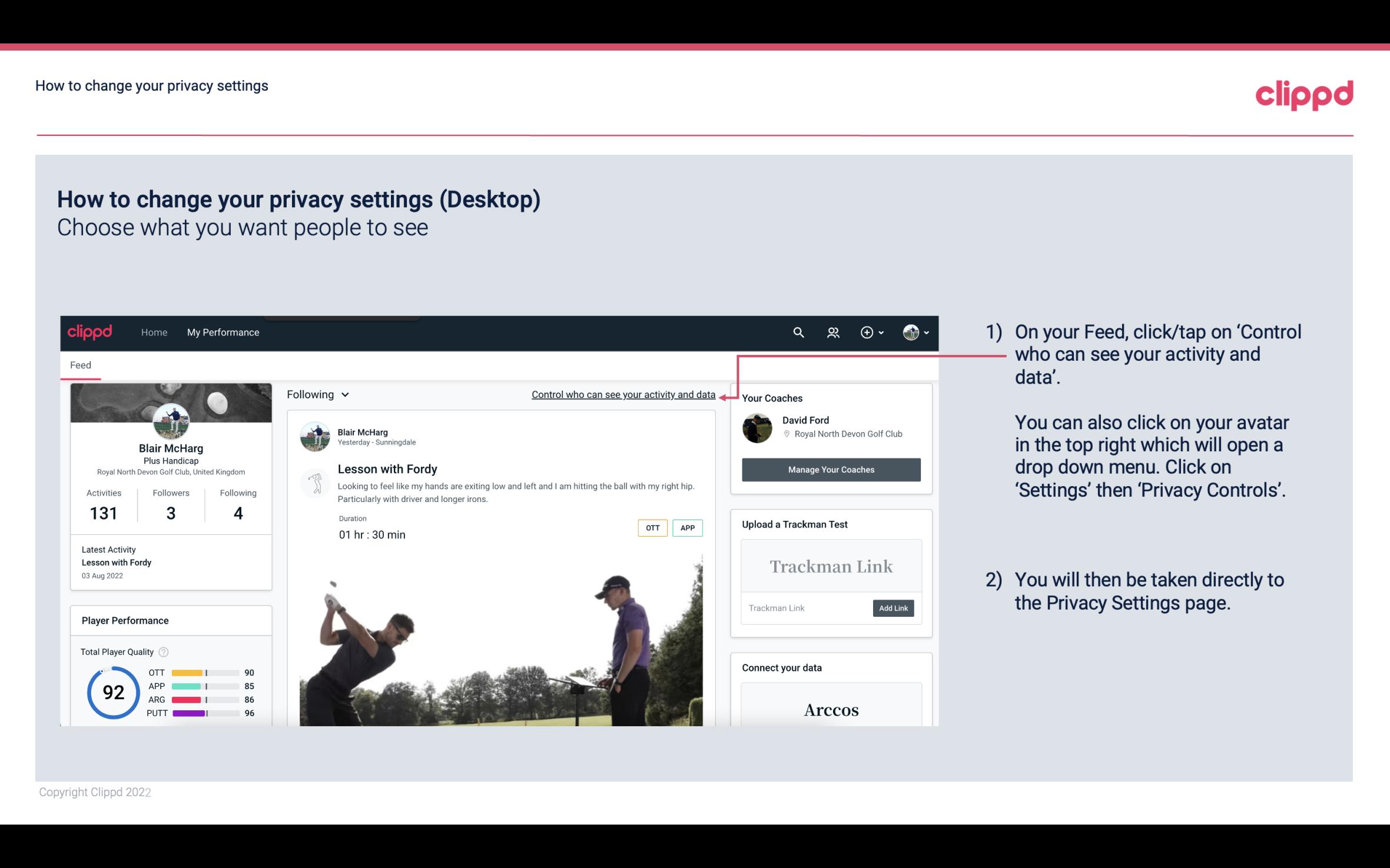Click the Player Quality info icon
1390x868 pixels.
coord(163,651)
